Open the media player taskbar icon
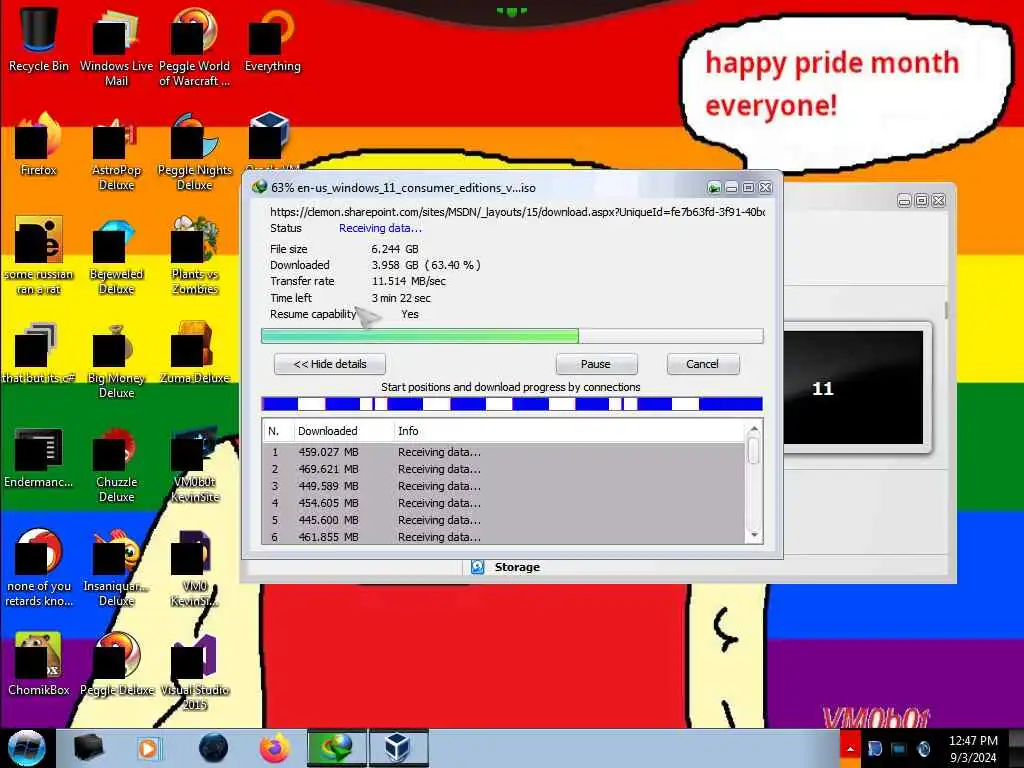The image size is (1024, 768). coord(148,748)
